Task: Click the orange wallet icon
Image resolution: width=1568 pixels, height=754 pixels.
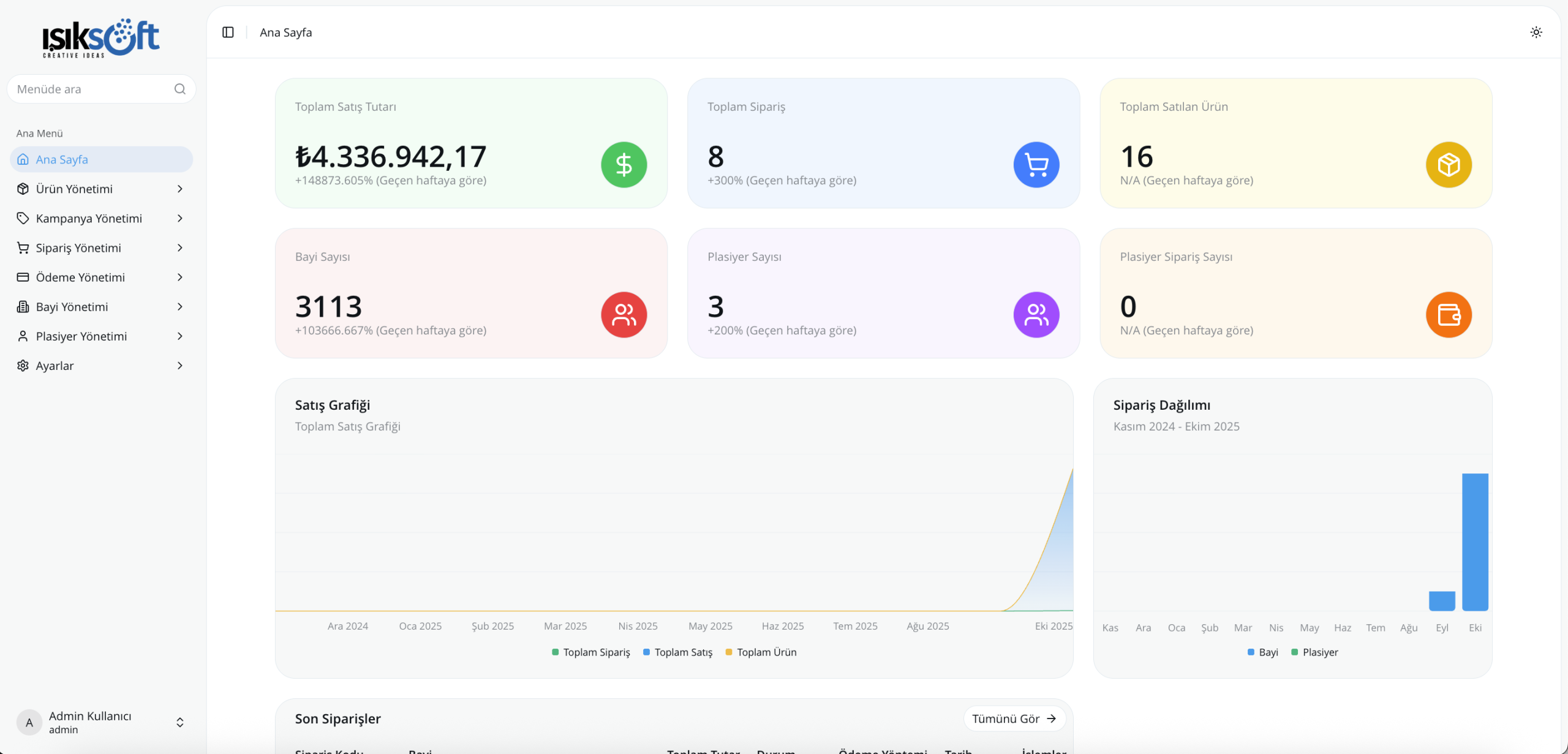Action: click(1448, 315)
